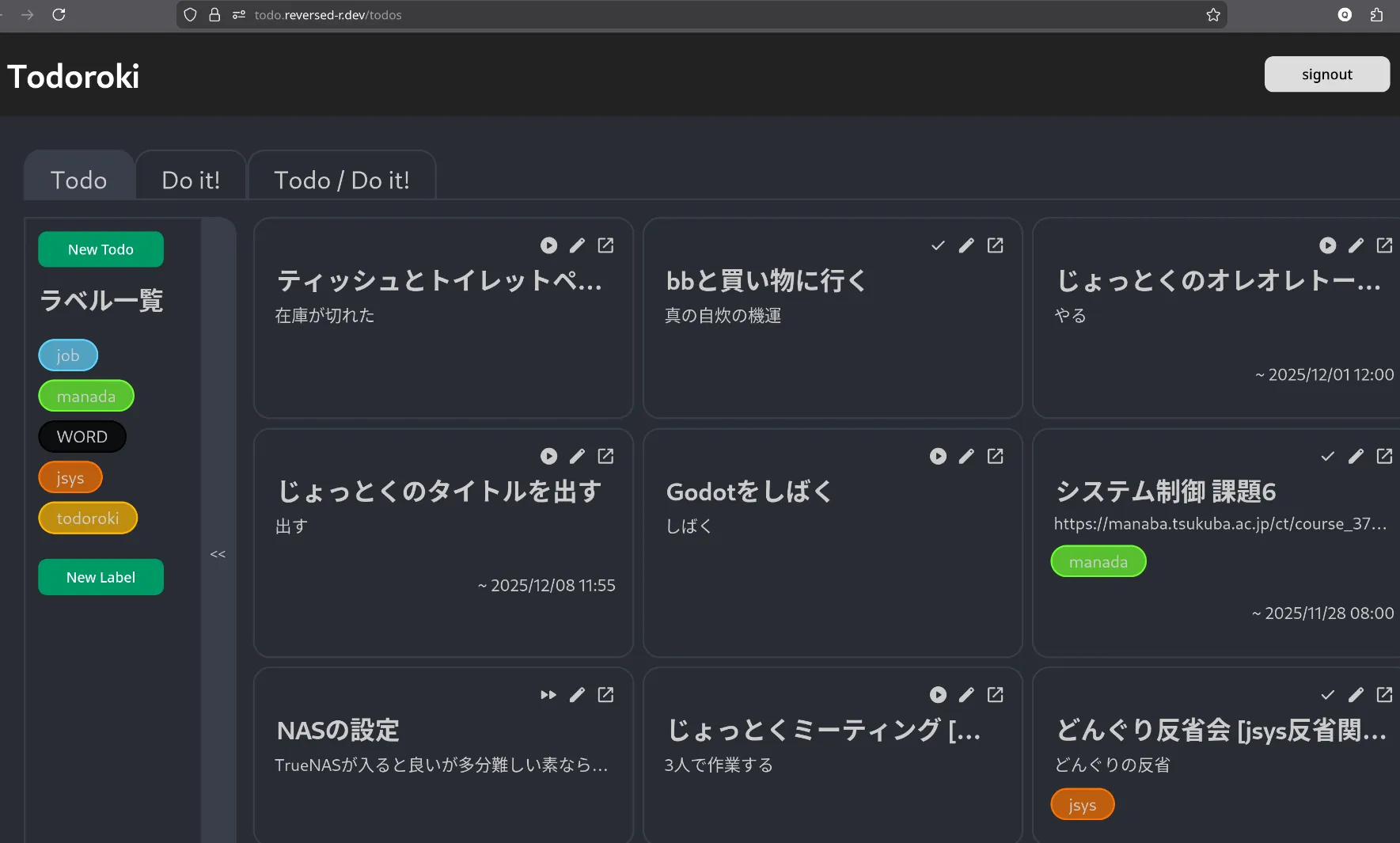The height and width of the screenshot is (843, 1400).
Task: Collapse the label sidebar
Action: pos(217,553)
